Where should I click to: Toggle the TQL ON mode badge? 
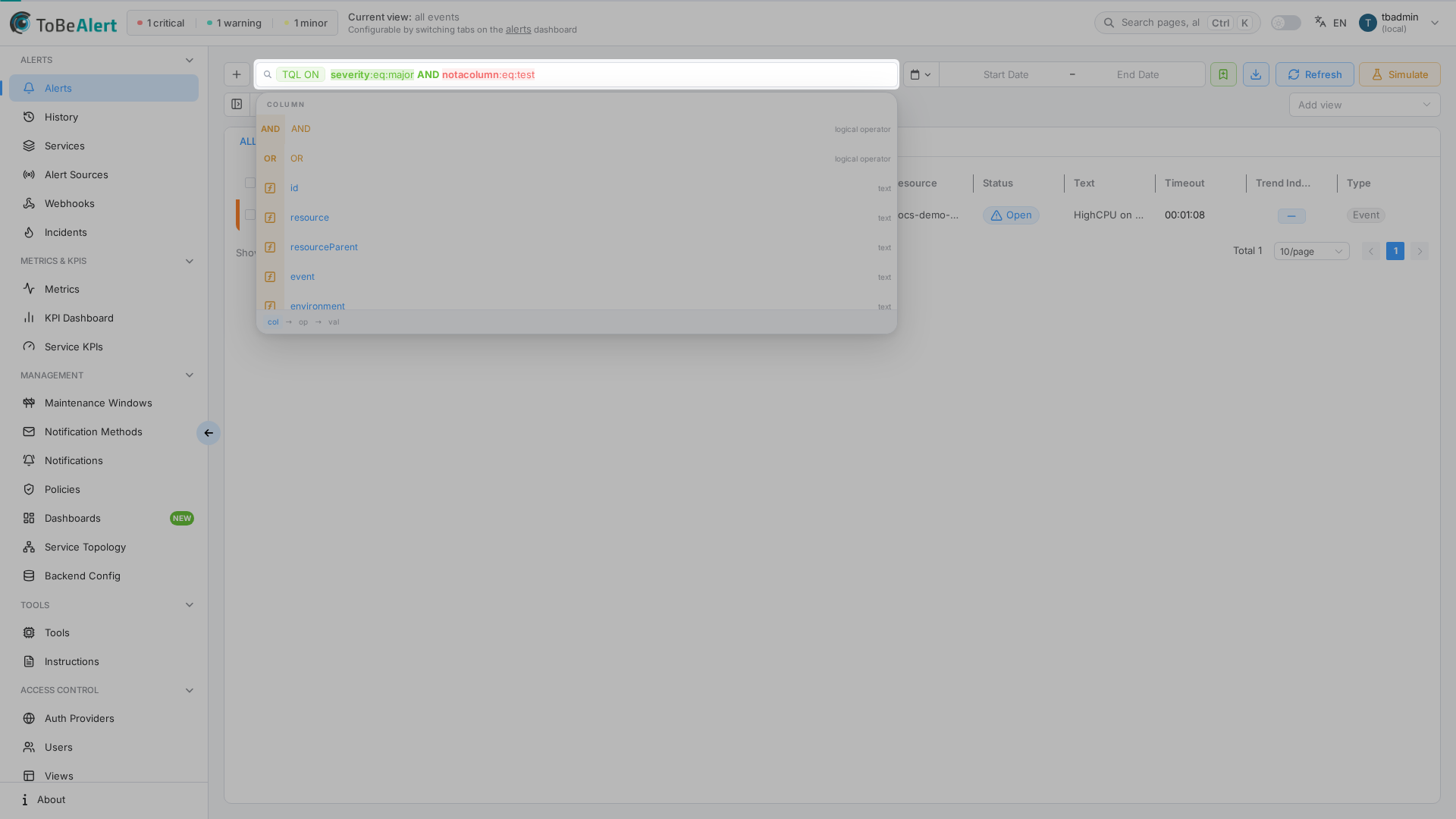(x=300, y=74)
